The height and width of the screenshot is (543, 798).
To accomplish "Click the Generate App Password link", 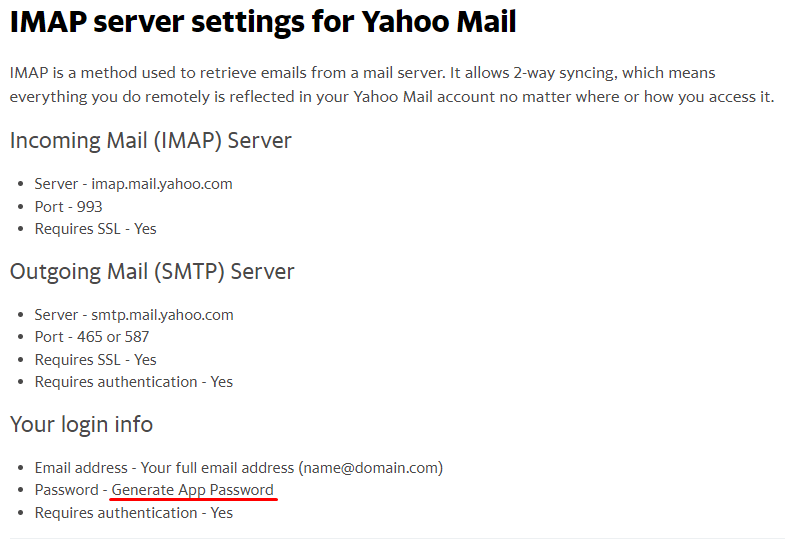I will 192,490.
